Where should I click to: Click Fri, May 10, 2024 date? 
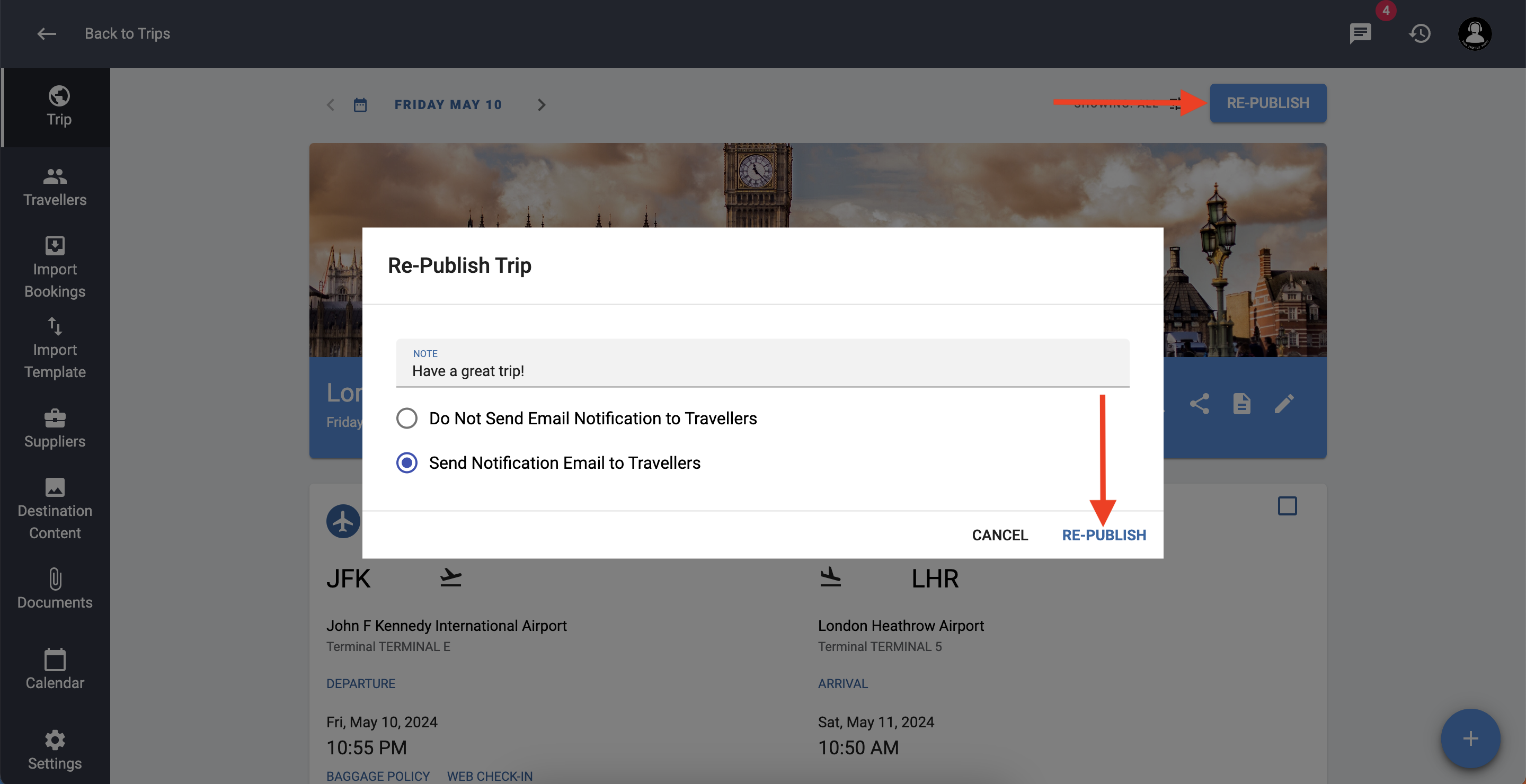pyautogui.click(x=381, y=722)
